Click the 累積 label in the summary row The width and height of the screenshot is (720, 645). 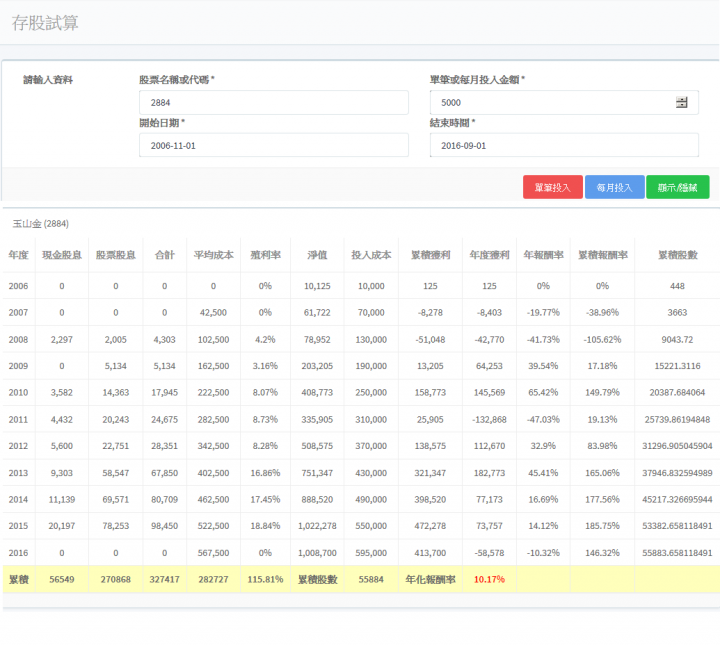(x=18, y=579)
